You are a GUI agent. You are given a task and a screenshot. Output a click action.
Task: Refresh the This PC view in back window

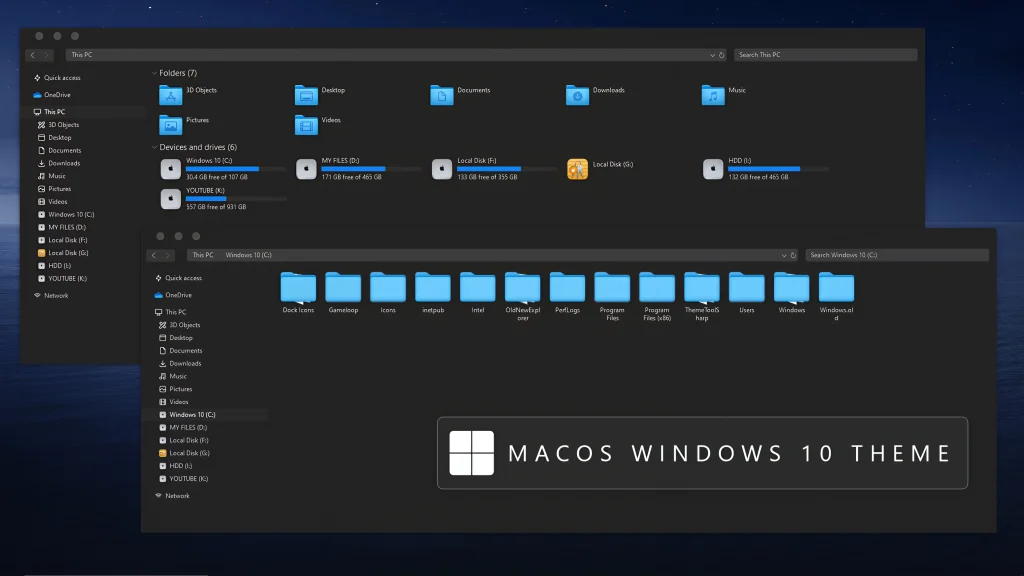(x=722, y=56)
